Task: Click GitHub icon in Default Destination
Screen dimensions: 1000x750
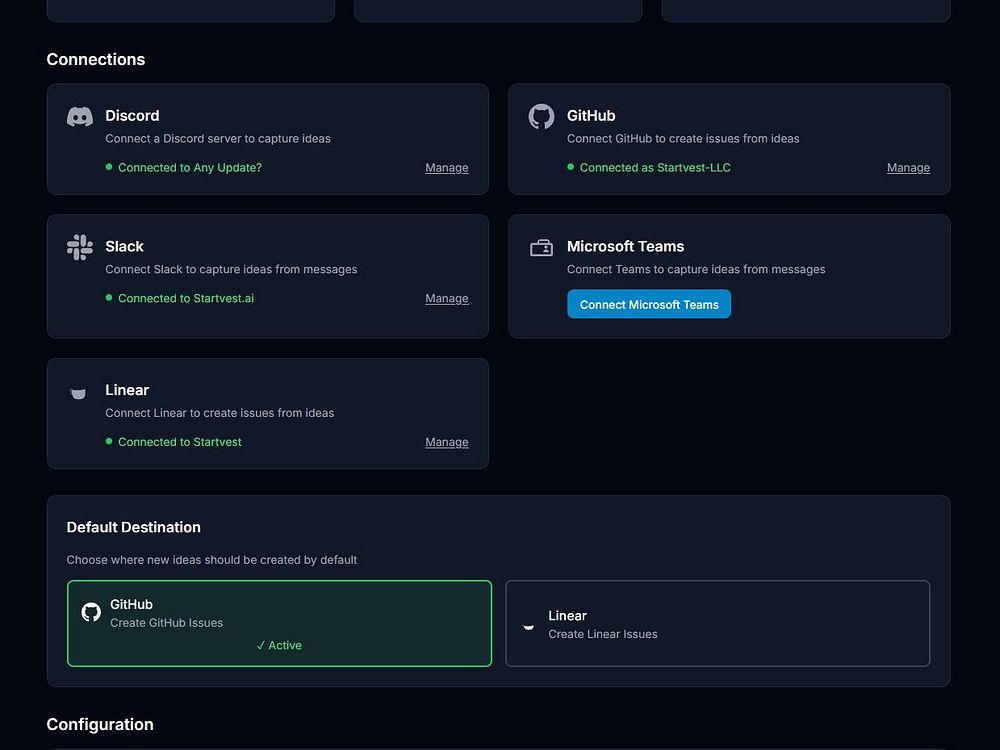Action: (91, 612)
